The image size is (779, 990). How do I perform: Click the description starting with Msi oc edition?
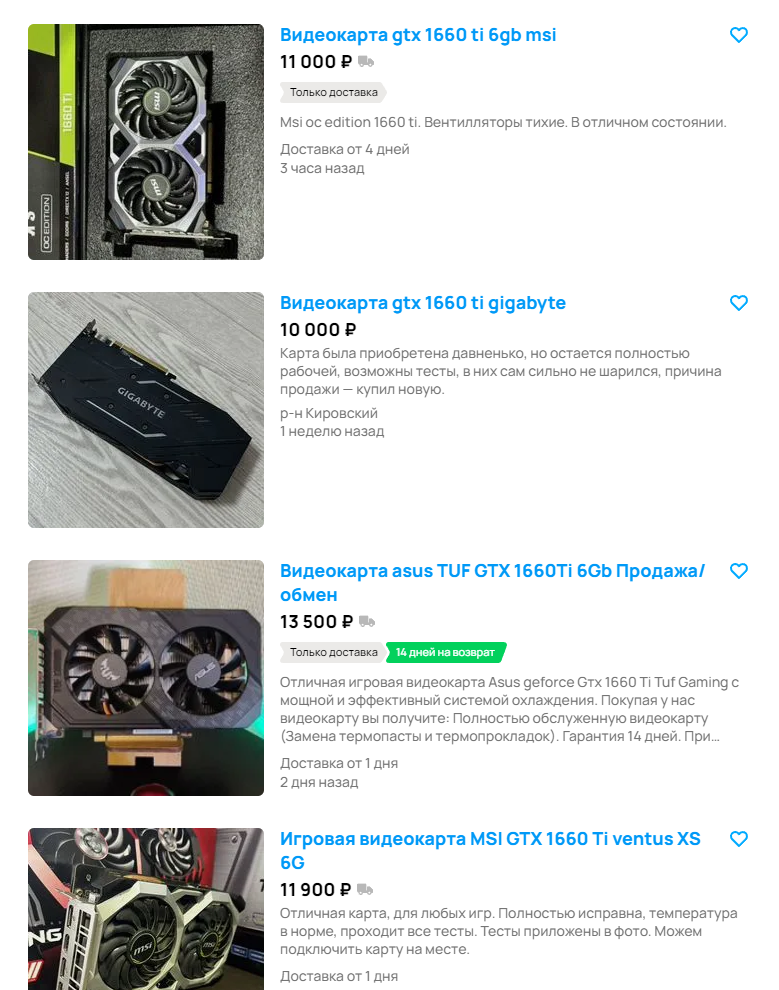pyautogui.click(x=503, y=122)
